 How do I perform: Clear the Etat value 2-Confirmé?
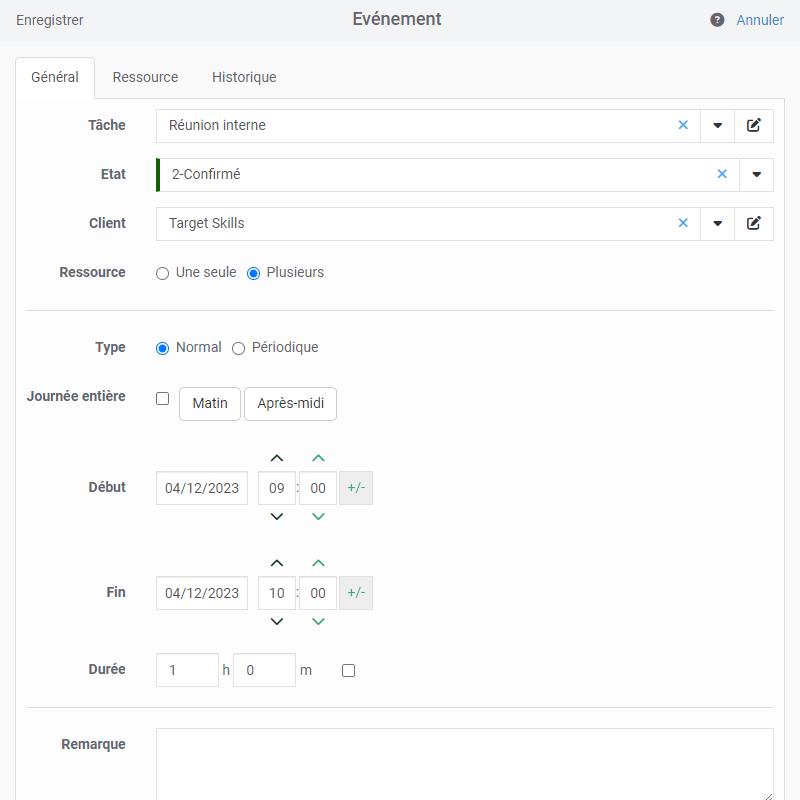[722, 174]
